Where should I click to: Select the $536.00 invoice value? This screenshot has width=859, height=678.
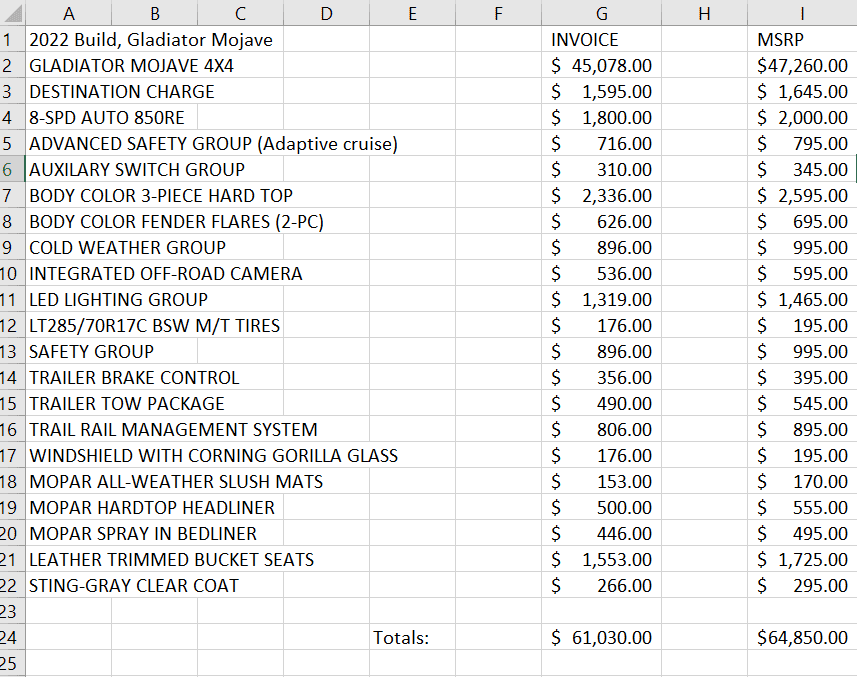(602, 273)
